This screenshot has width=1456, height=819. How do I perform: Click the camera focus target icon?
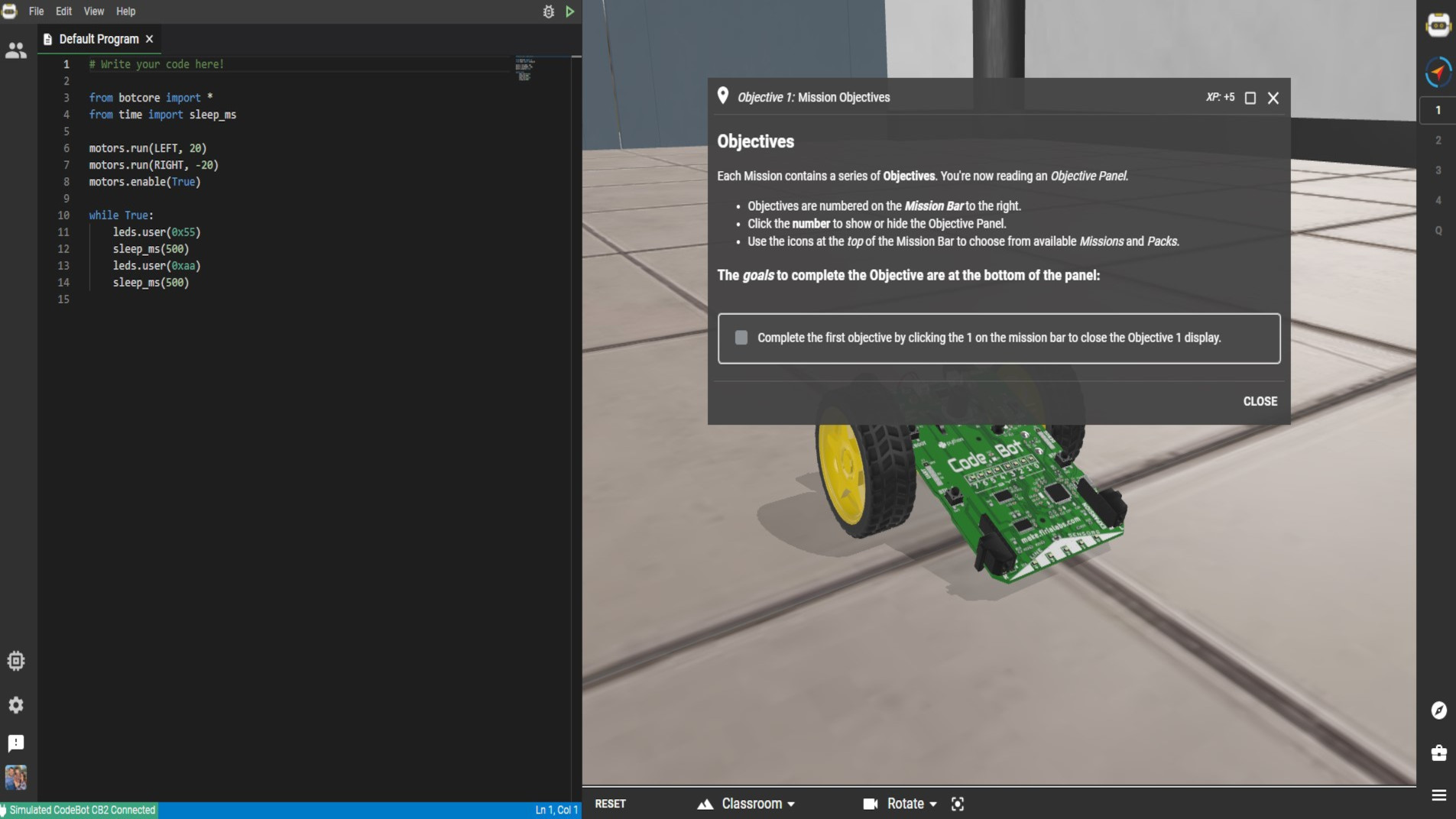pos(957,804)
